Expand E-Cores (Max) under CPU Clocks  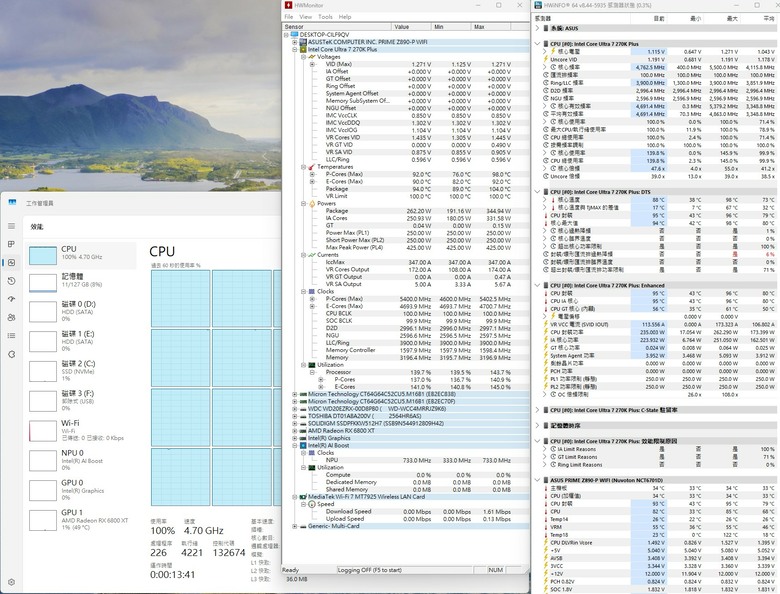click(x=312, y=306)
